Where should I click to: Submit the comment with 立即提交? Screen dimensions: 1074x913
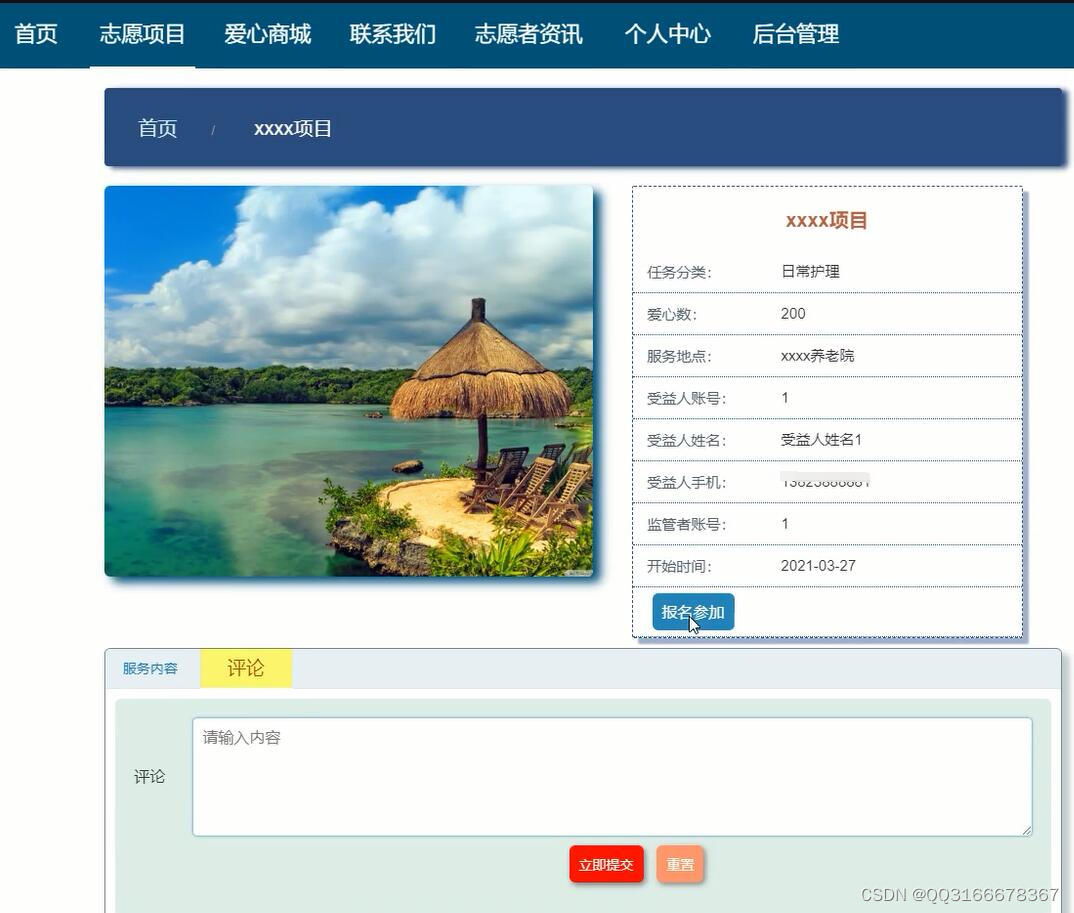click(x=606, y=864)
